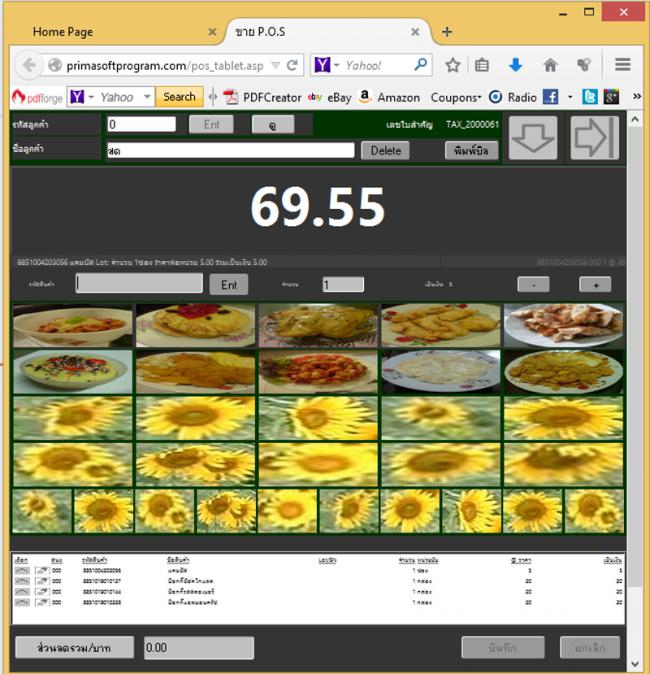Viewport: 650px width, 674px height.
Task: Click edit icon in row 8851004203056
Action: [x=42, y=570]
